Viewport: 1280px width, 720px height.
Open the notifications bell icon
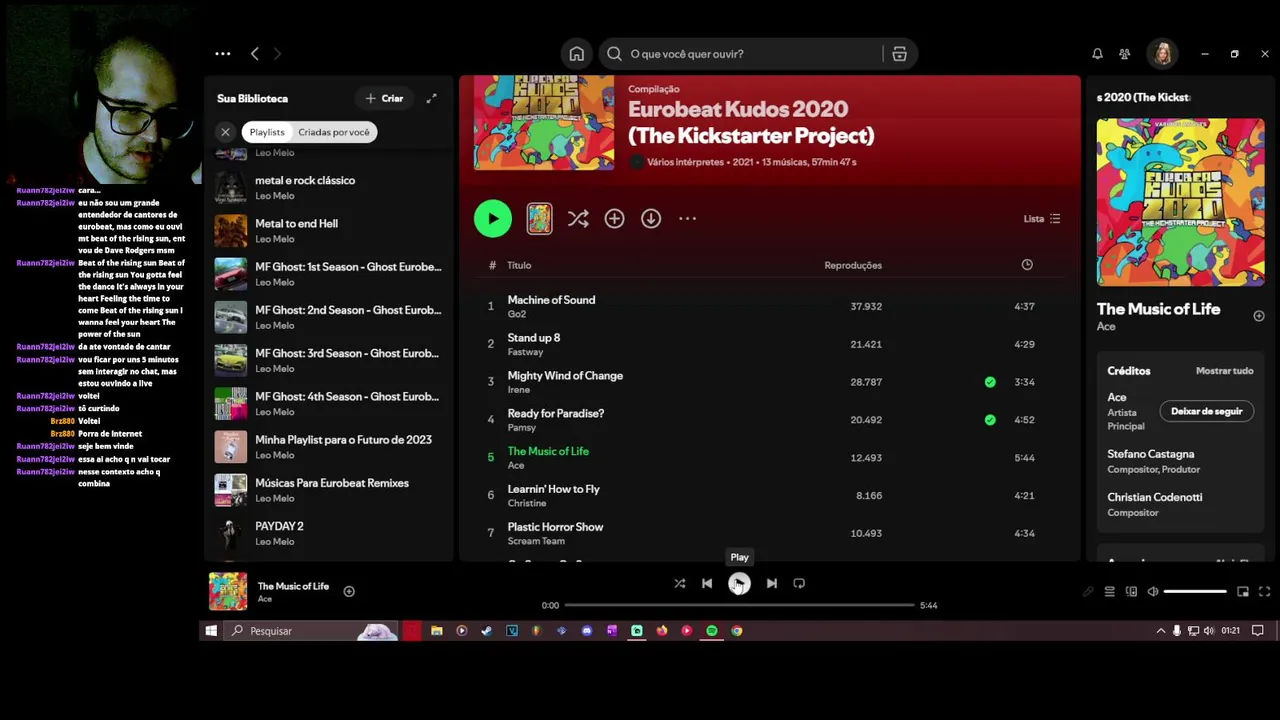[1097, 54]
